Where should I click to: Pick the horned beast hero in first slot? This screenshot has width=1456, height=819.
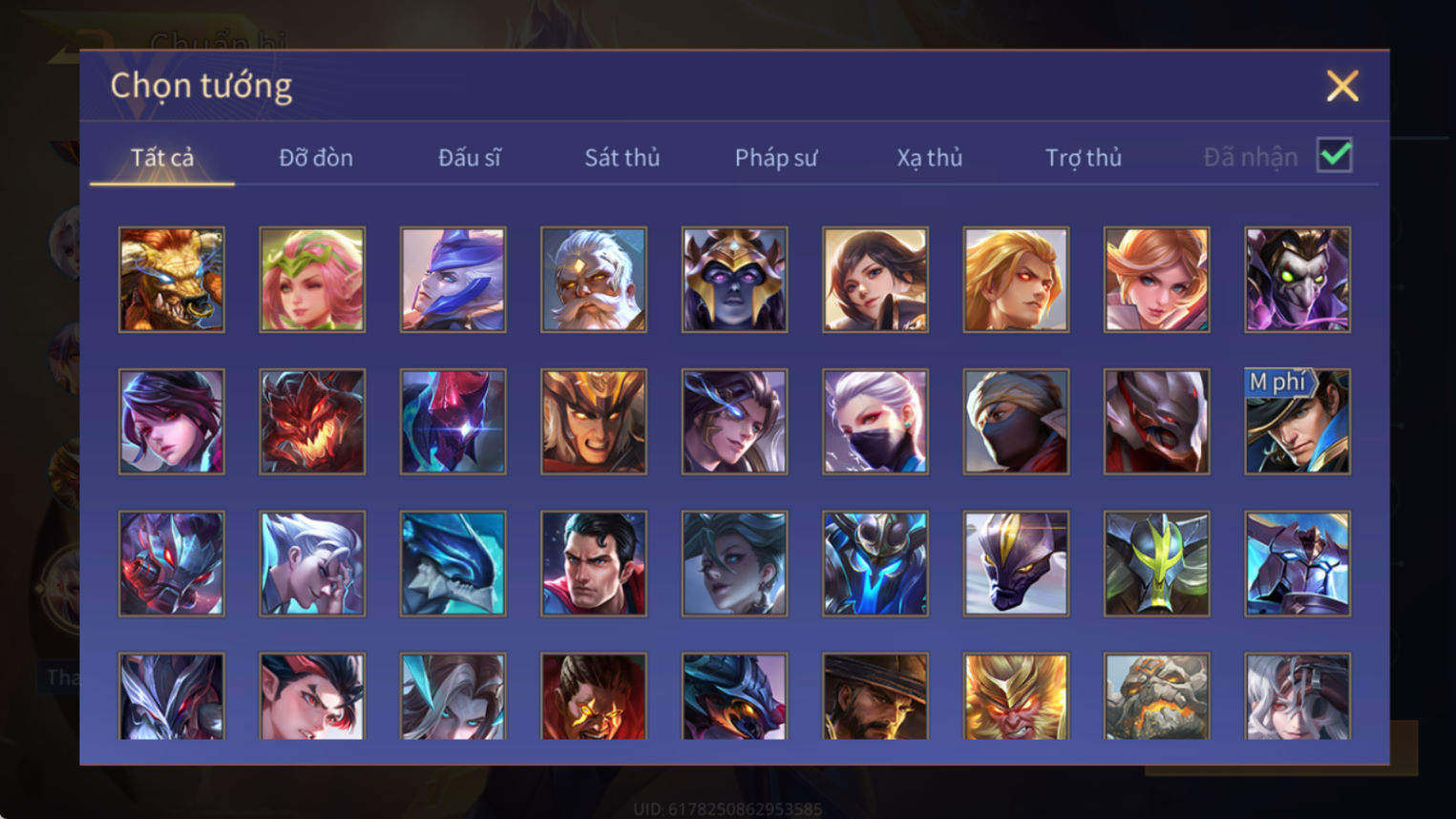(172, 280)
